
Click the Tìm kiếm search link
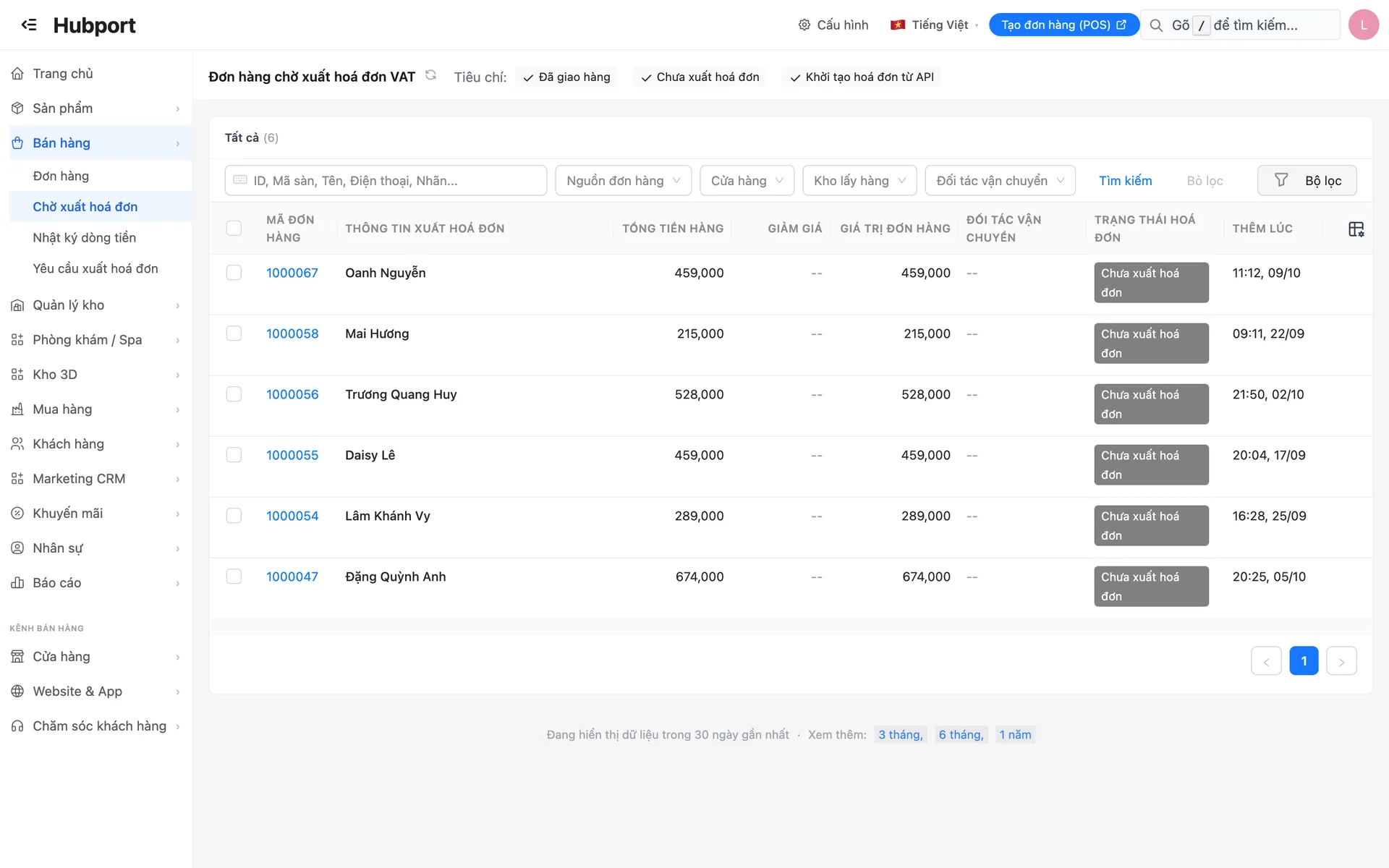[x=1125, y=181]
